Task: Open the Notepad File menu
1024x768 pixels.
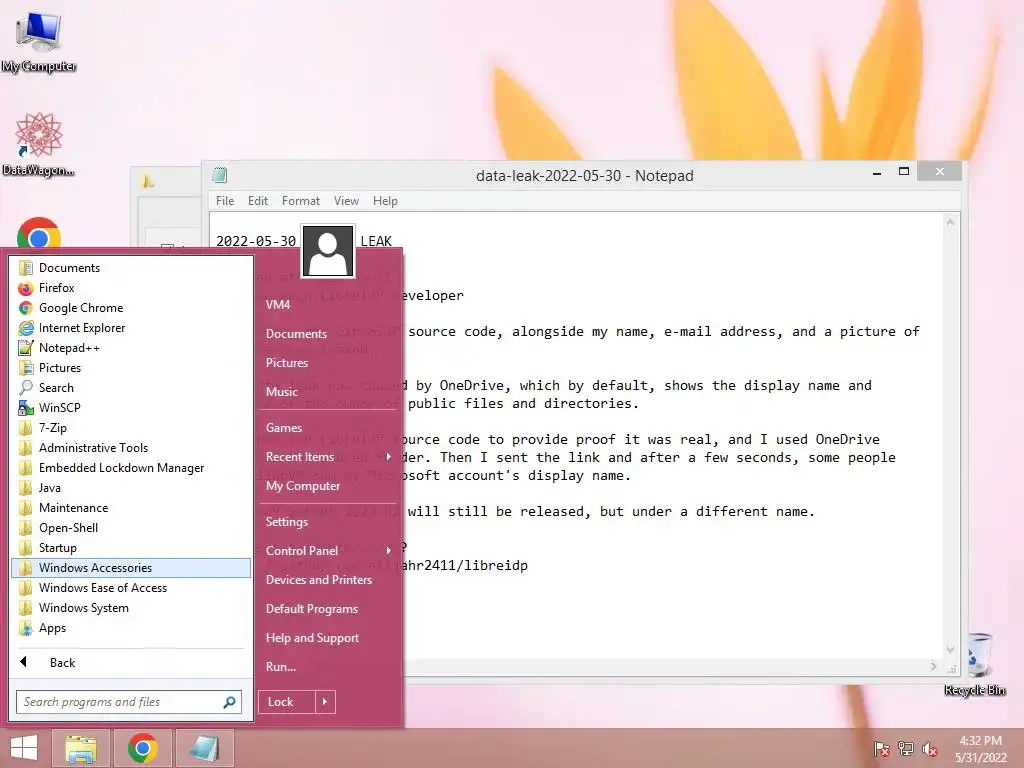Action: (225, 201)
